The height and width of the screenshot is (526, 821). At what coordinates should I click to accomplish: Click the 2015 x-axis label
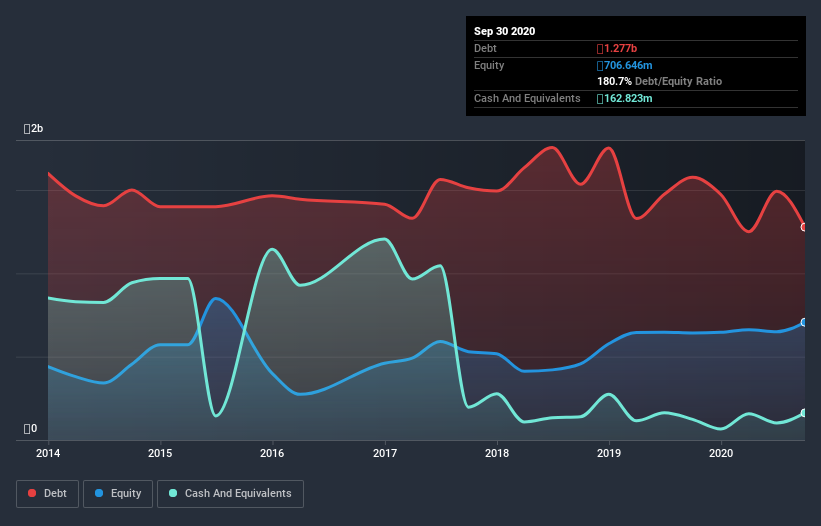coord(160,453)
